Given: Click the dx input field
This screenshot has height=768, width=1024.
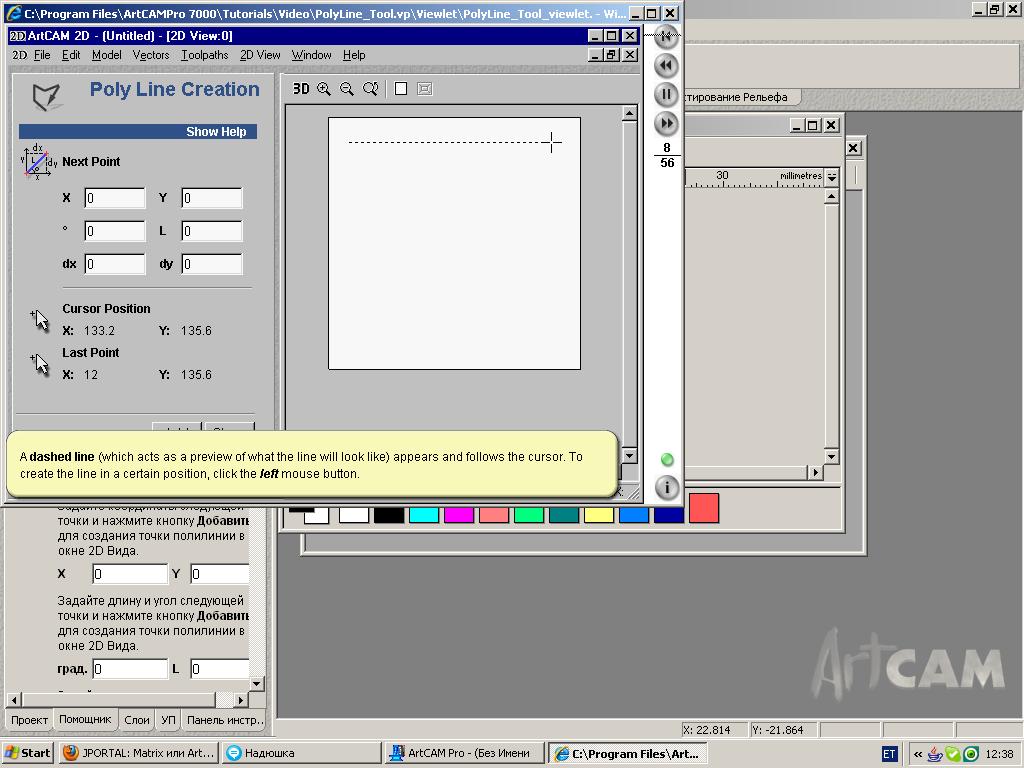Looking at the screenshot, I should point(115,264).
